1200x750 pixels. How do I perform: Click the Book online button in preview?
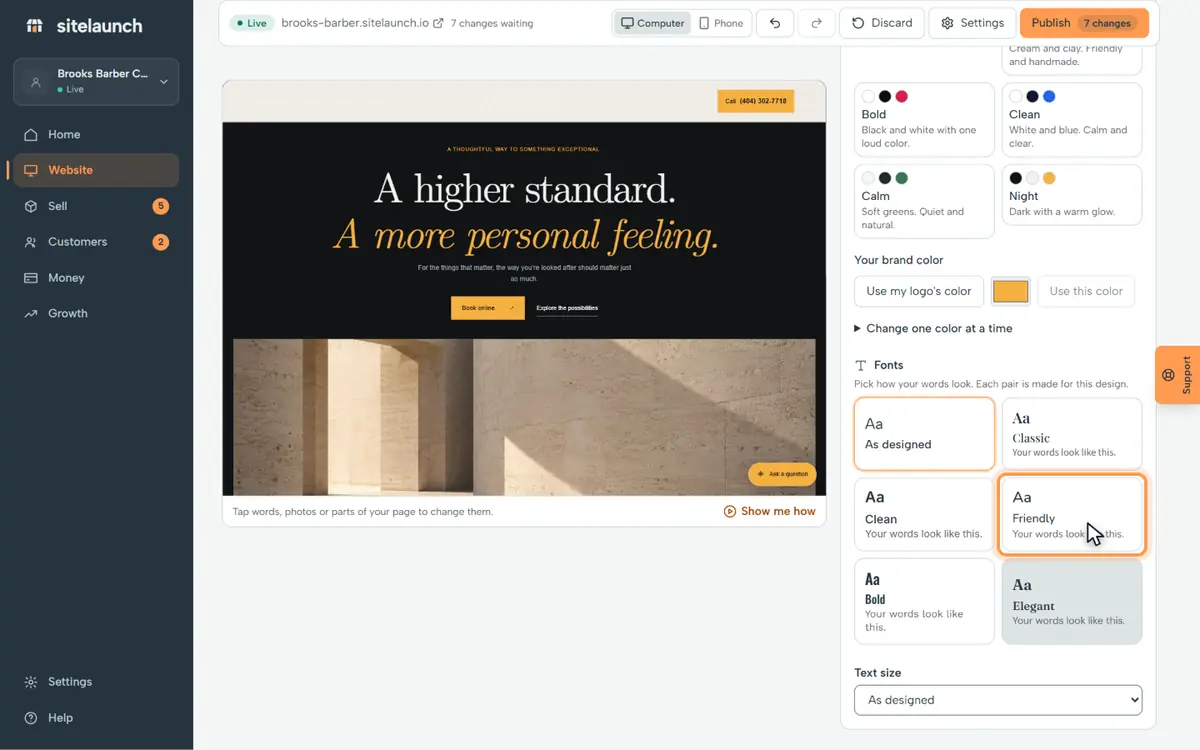point(487,308)
